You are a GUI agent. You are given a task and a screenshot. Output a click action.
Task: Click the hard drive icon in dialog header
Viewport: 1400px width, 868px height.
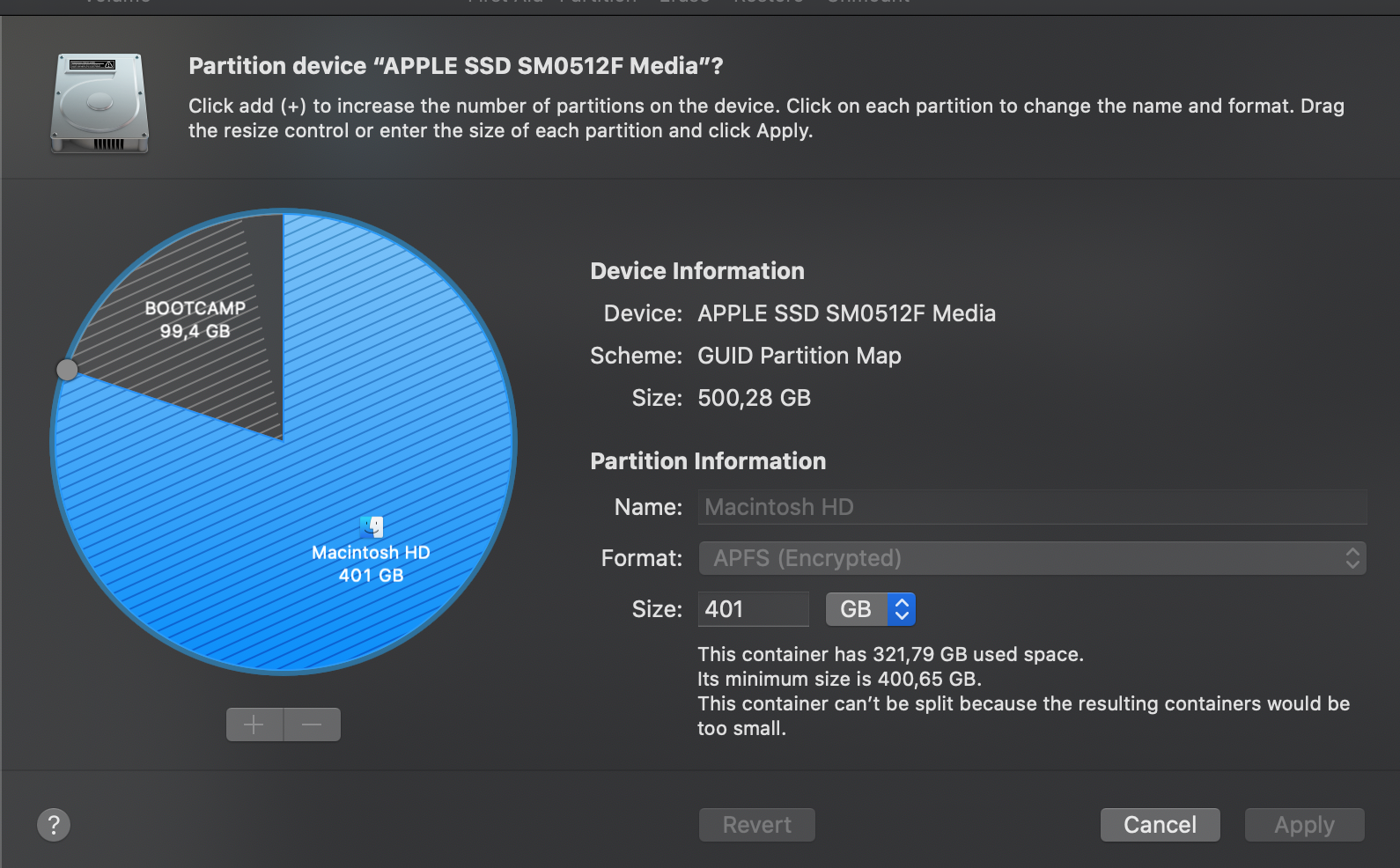pos(99,103)
